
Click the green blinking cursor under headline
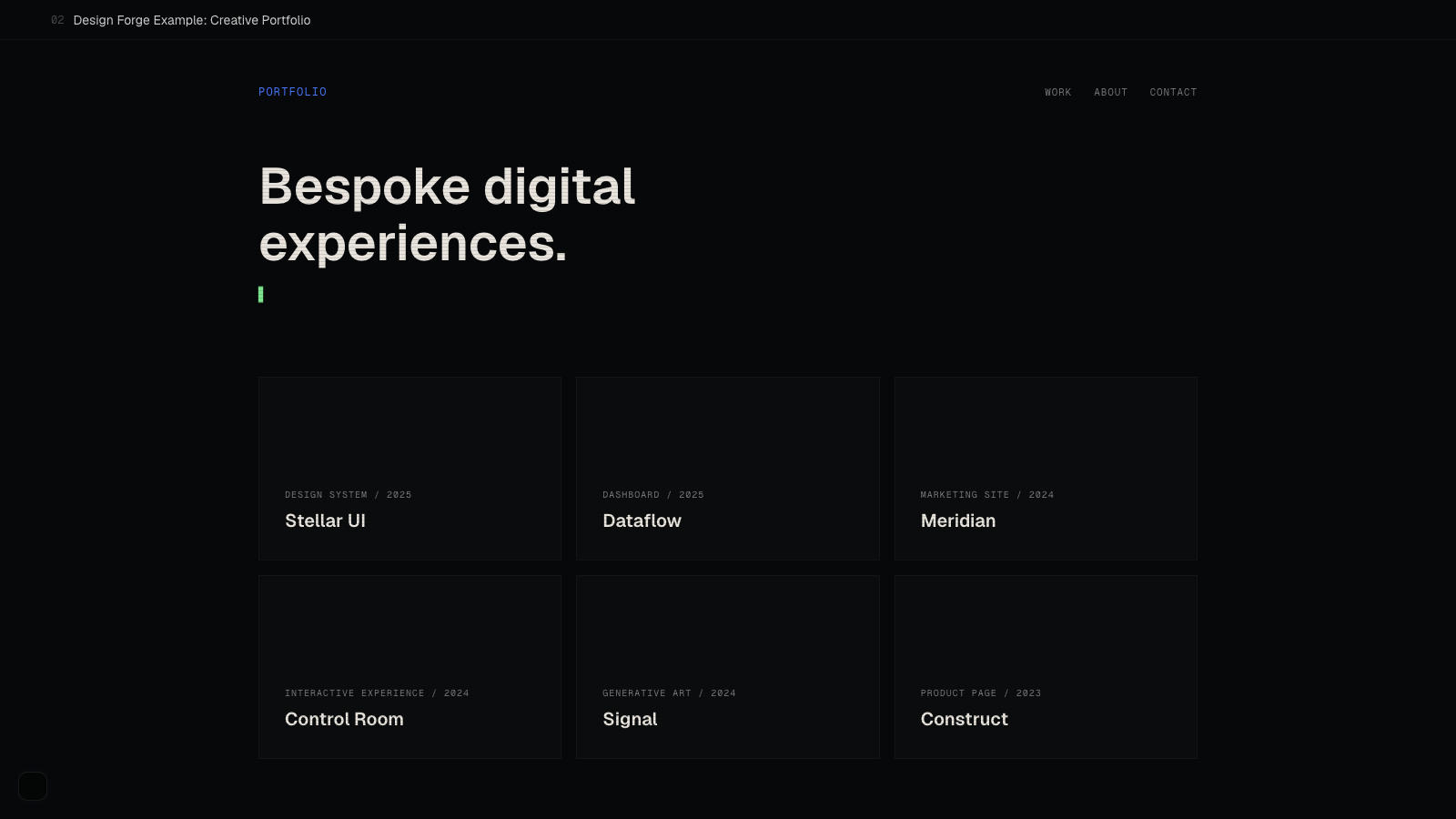[261, 294]
